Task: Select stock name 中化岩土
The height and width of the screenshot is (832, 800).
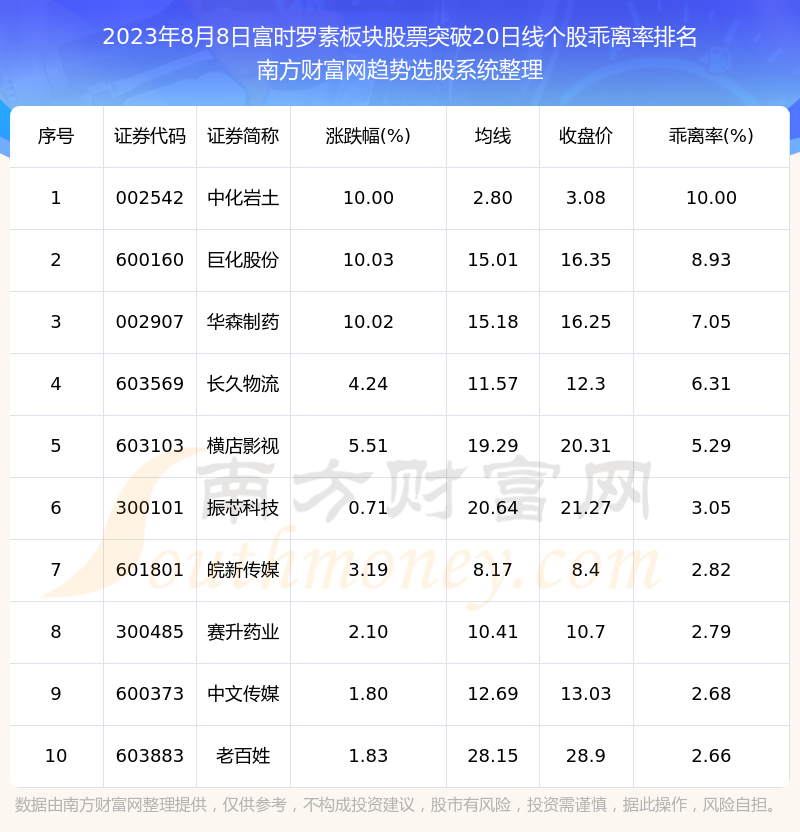Action: 243,198
